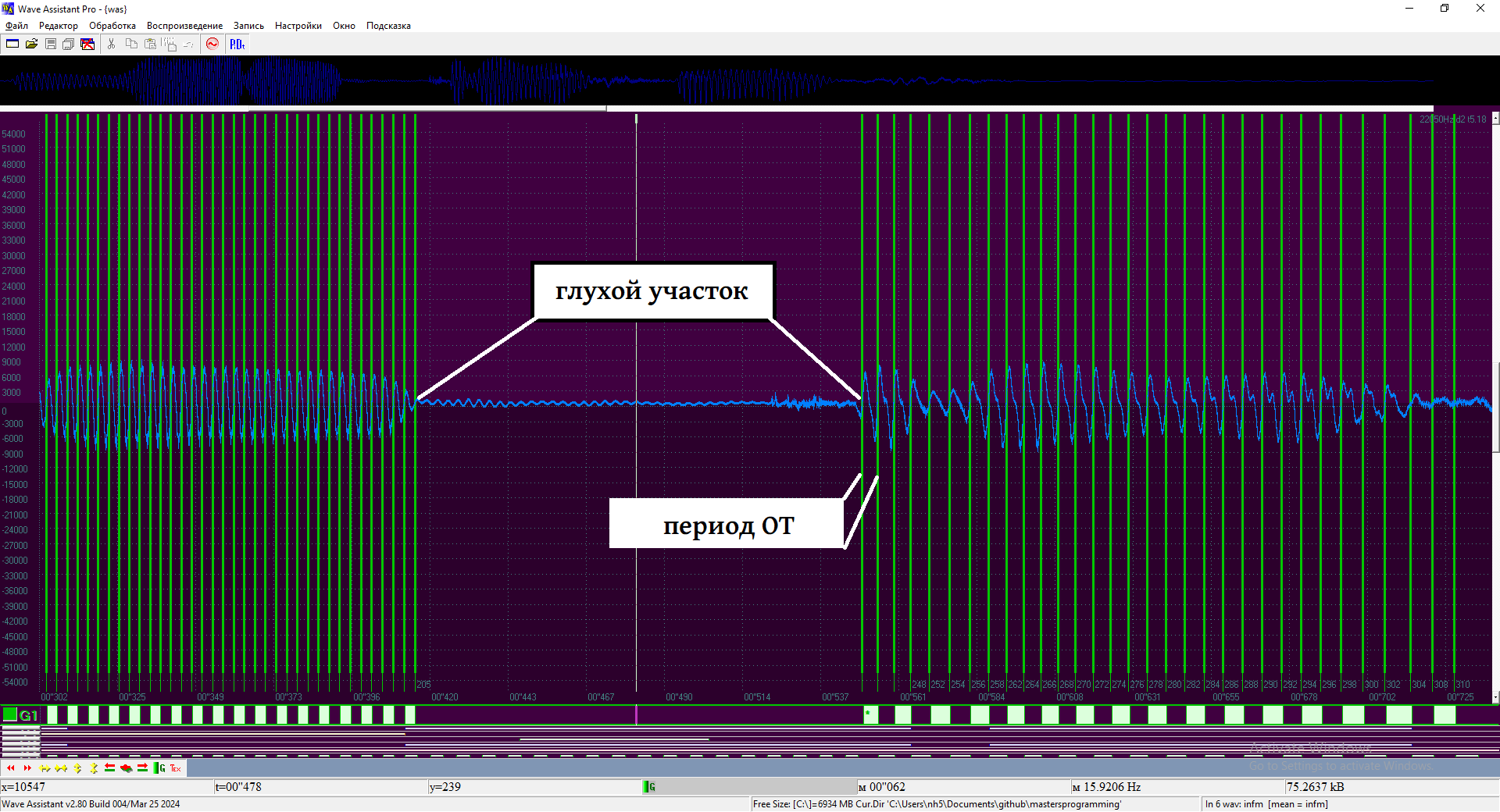Open the Файл menu
1500x812 pixels.
[x=16, y=26]
